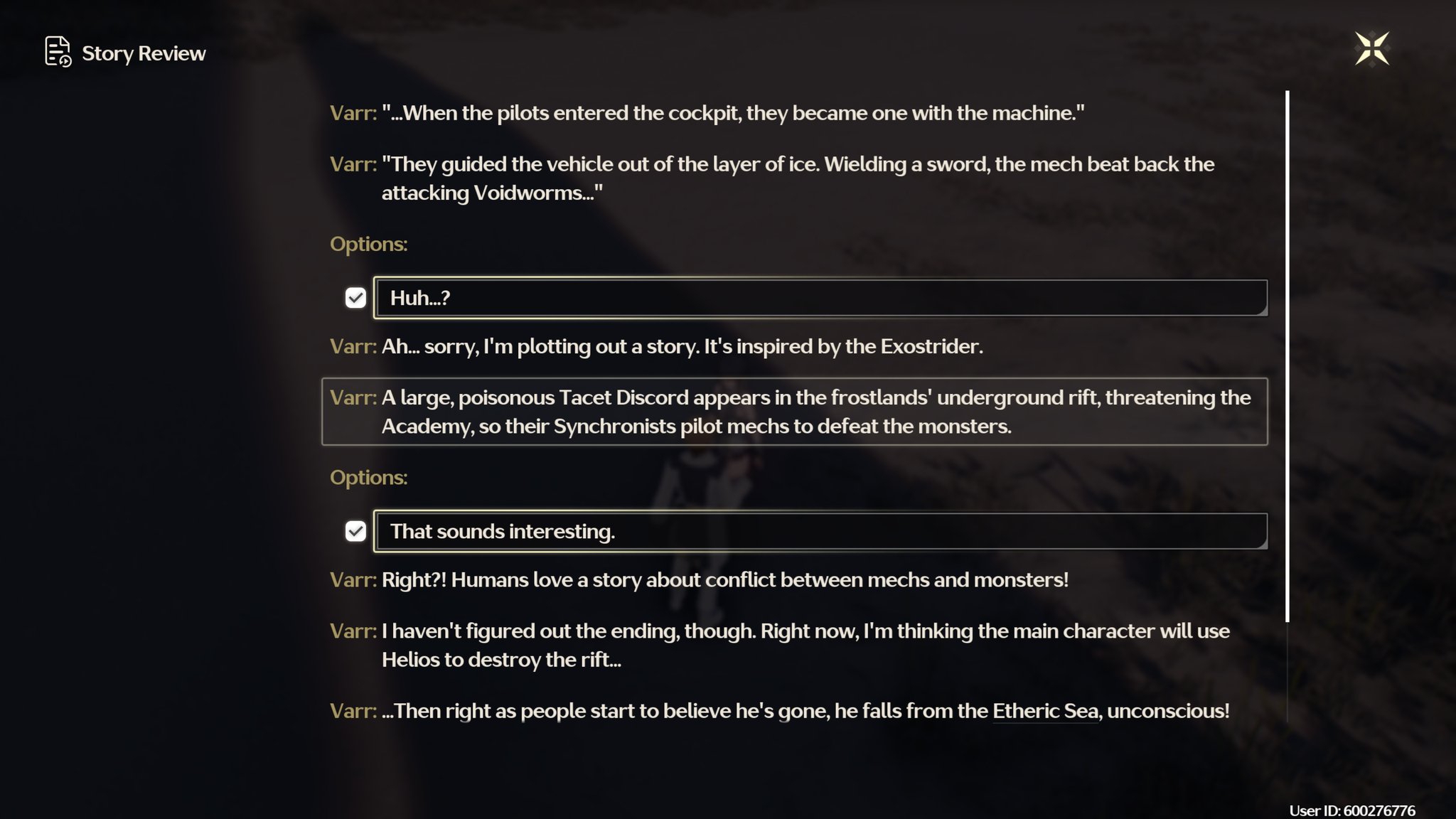The image size is (1456, 819).
Task: Select the "That sounds interesting." option box
Action: click(x=820, y=531)
